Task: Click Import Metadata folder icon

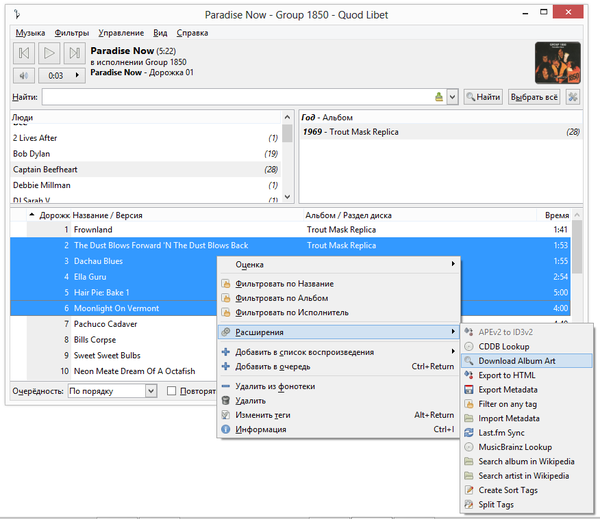Action: (x=469, y=418)
